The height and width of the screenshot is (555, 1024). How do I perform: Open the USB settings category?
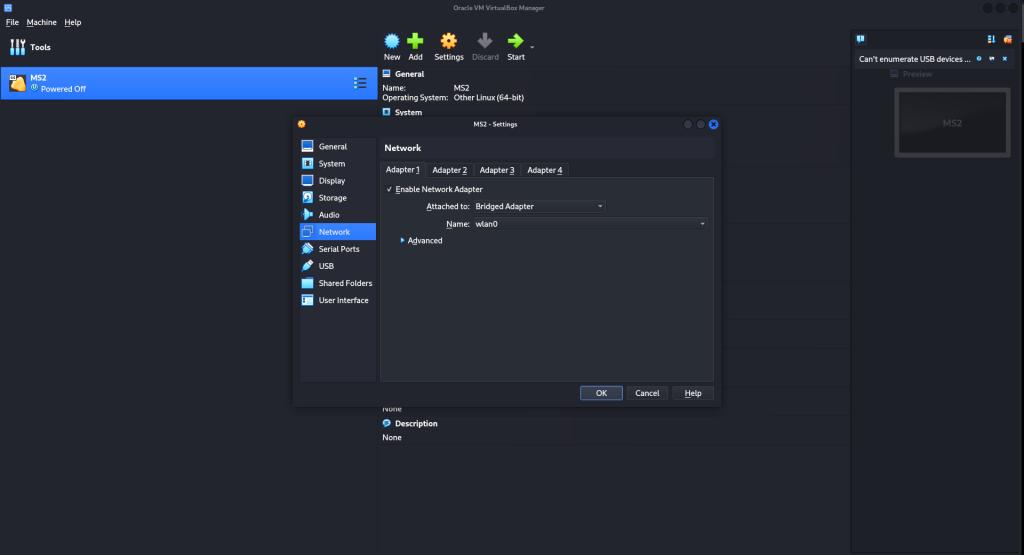pos(326,266)
